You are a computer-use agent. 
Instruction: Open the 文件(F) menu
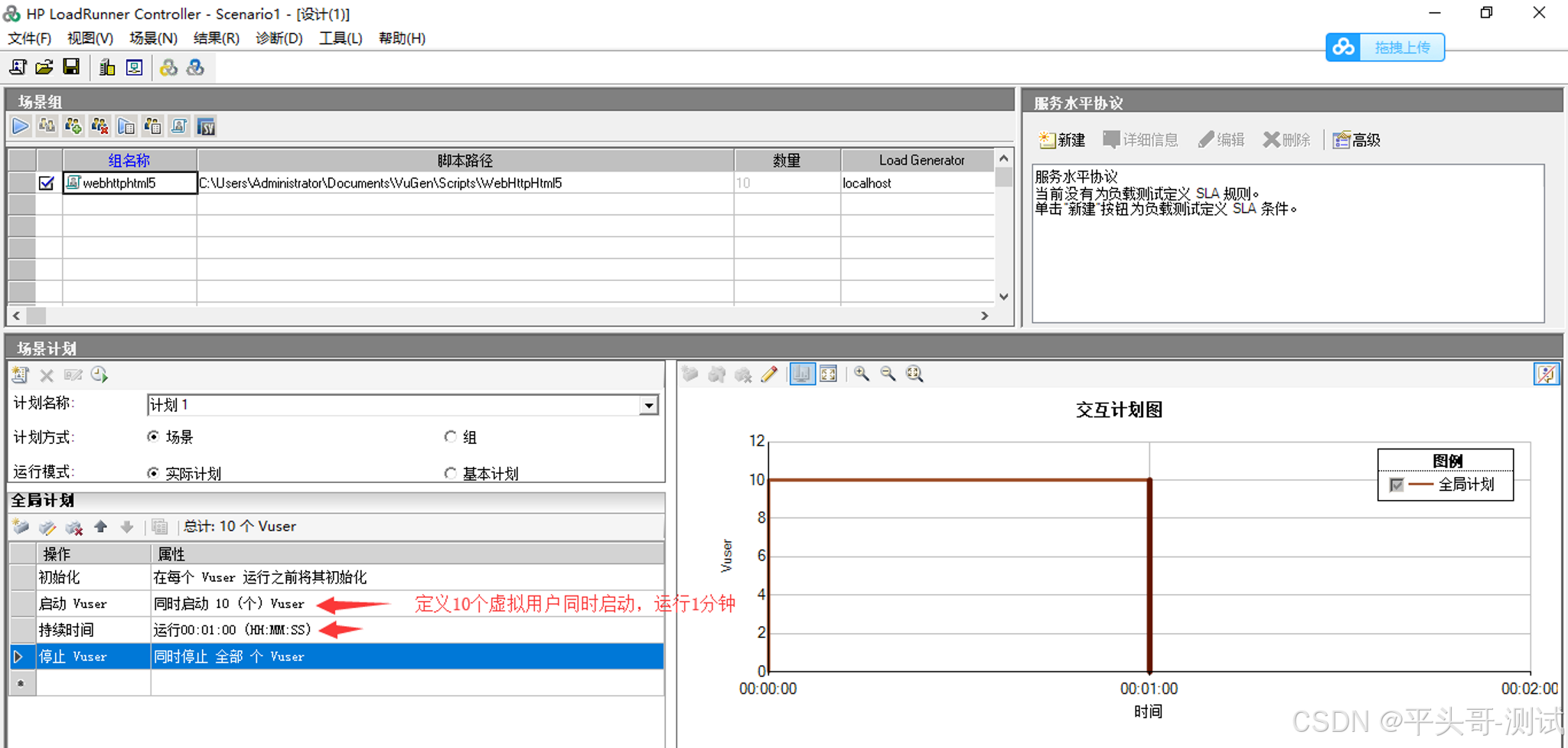(x=29, y=38)
